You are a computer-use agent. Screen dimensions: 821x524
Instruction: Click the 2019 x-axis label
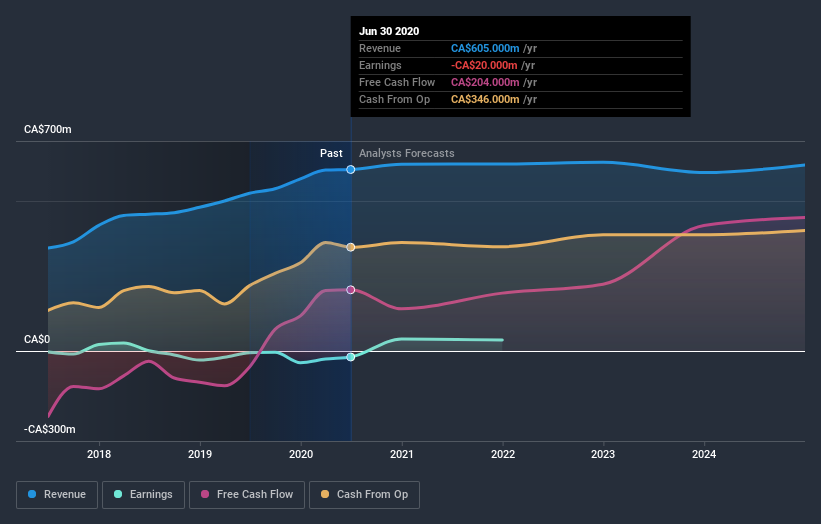[200, 454]
